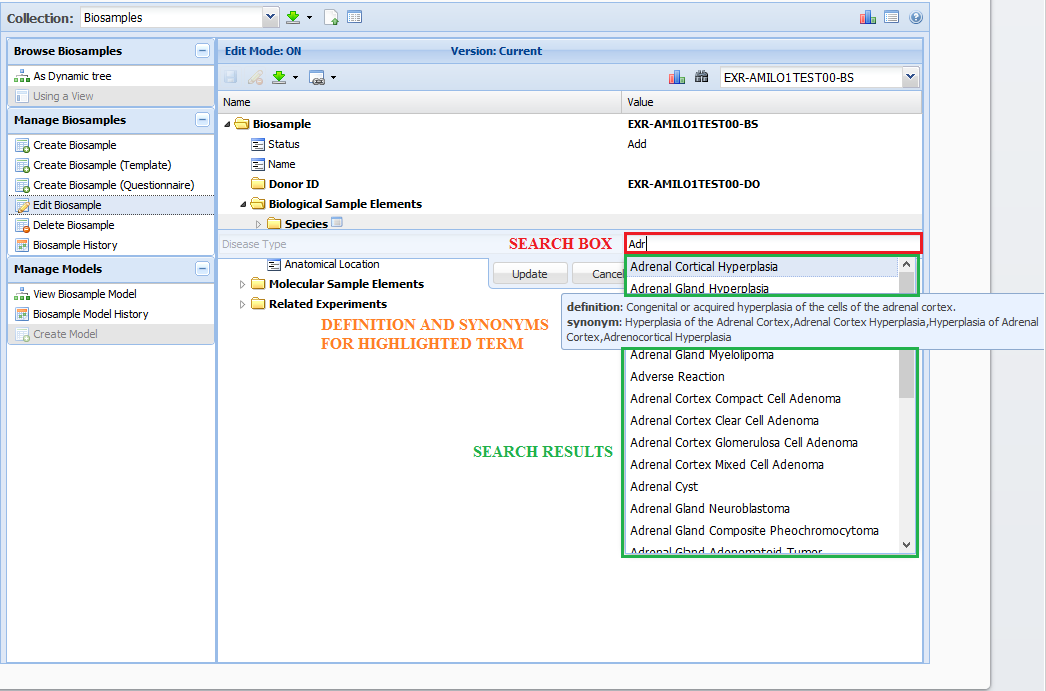1046x691 pixels.
Task: Click the link icon in edit toolbar
Action: point(317,77)
